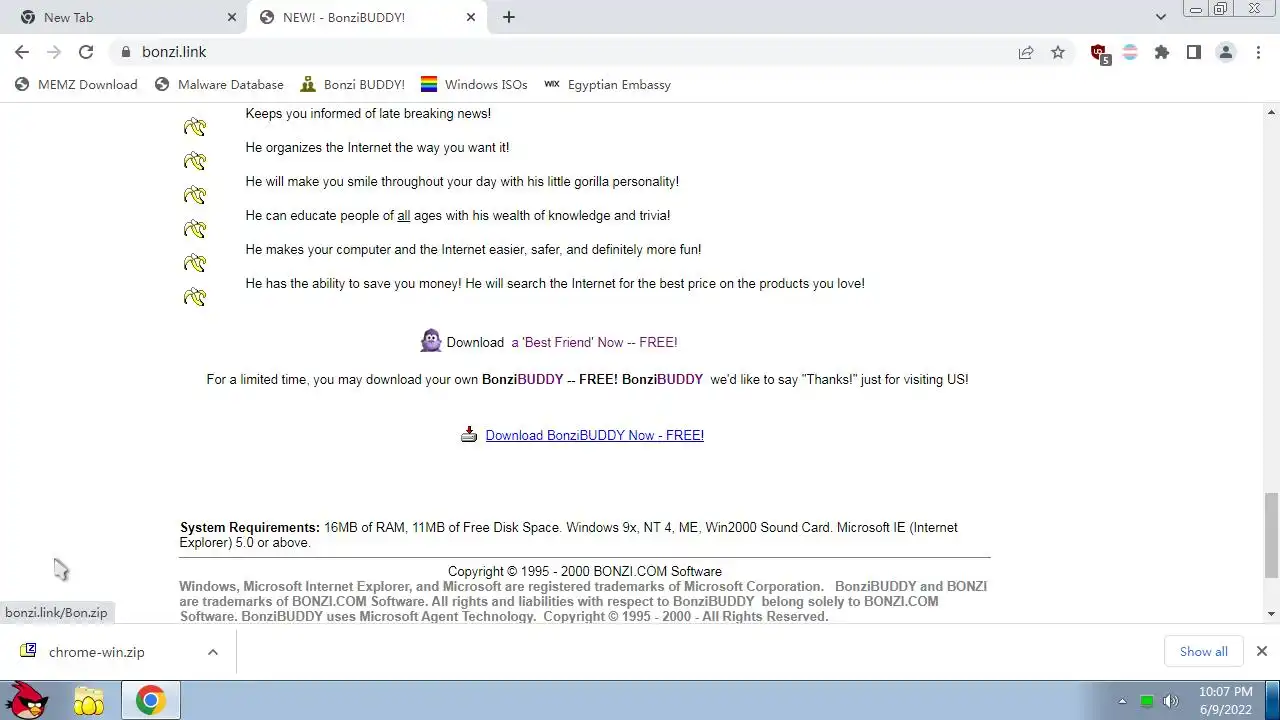Open the Extensions puzzle piece menu
This screenshot has height=720, width=1280.
tap(1162, 52)
